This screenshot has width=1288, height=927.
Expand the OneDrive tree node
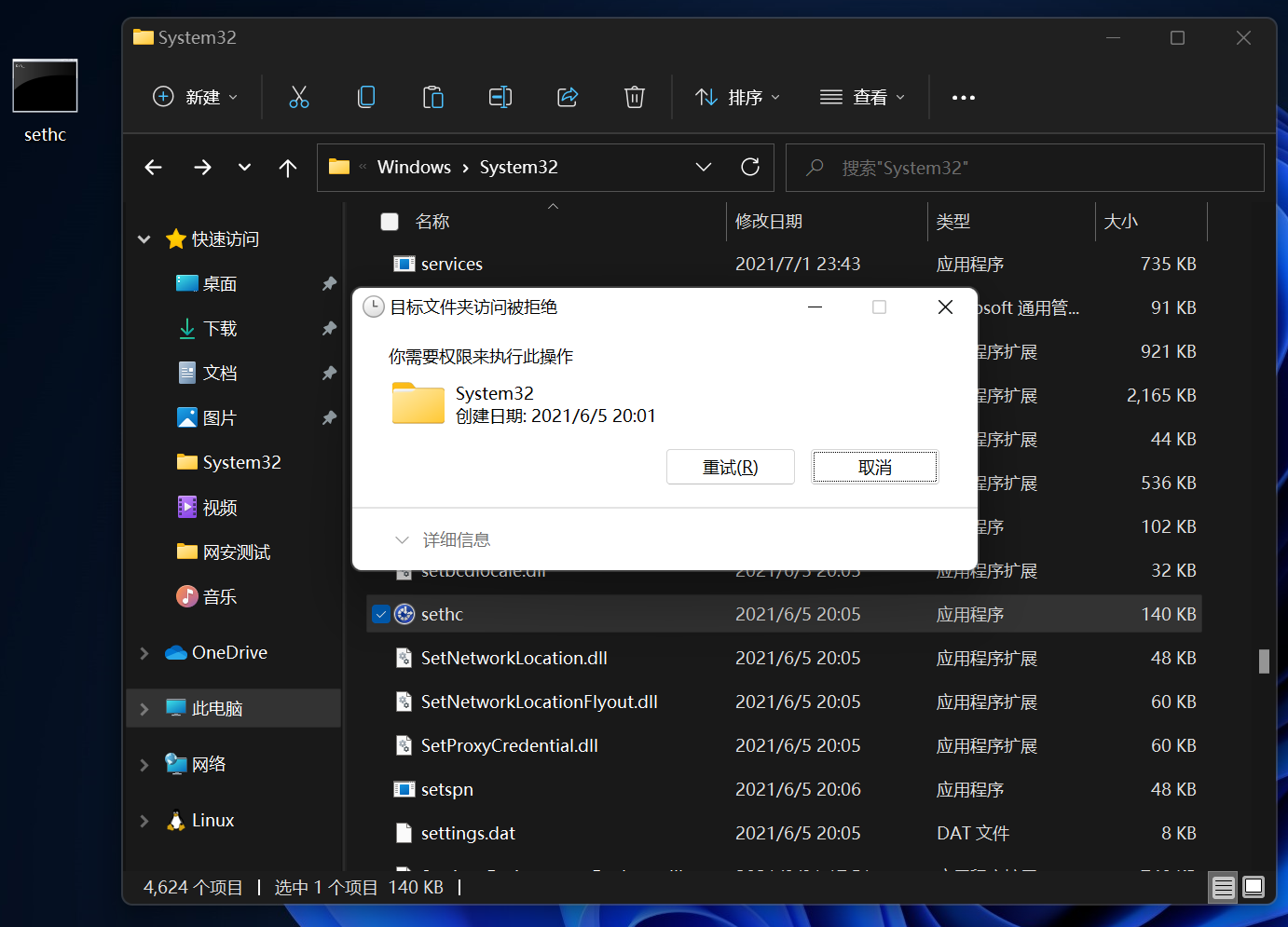(x=144, y=653)
